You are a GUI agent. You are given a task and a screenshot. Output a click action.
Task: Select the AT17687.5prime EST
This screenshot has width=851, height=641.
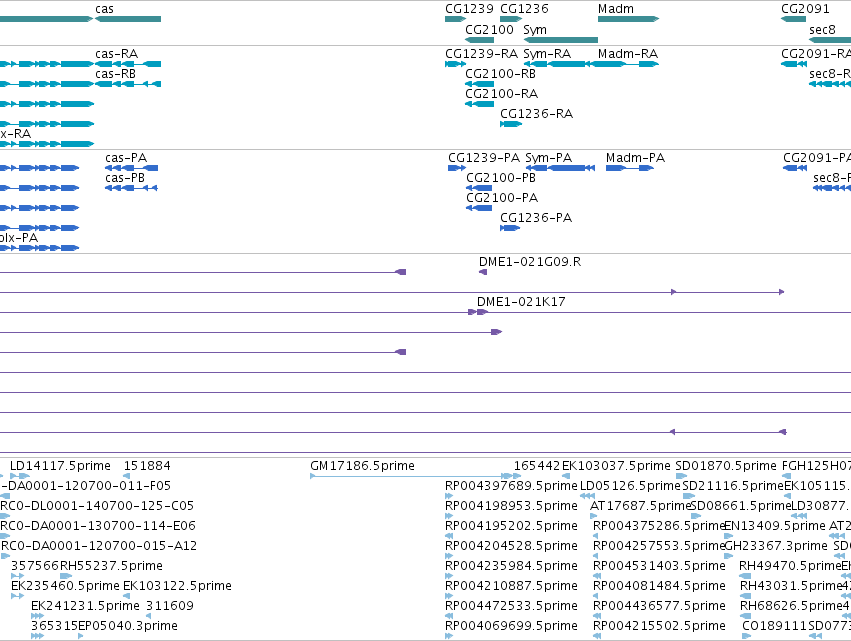594,516
